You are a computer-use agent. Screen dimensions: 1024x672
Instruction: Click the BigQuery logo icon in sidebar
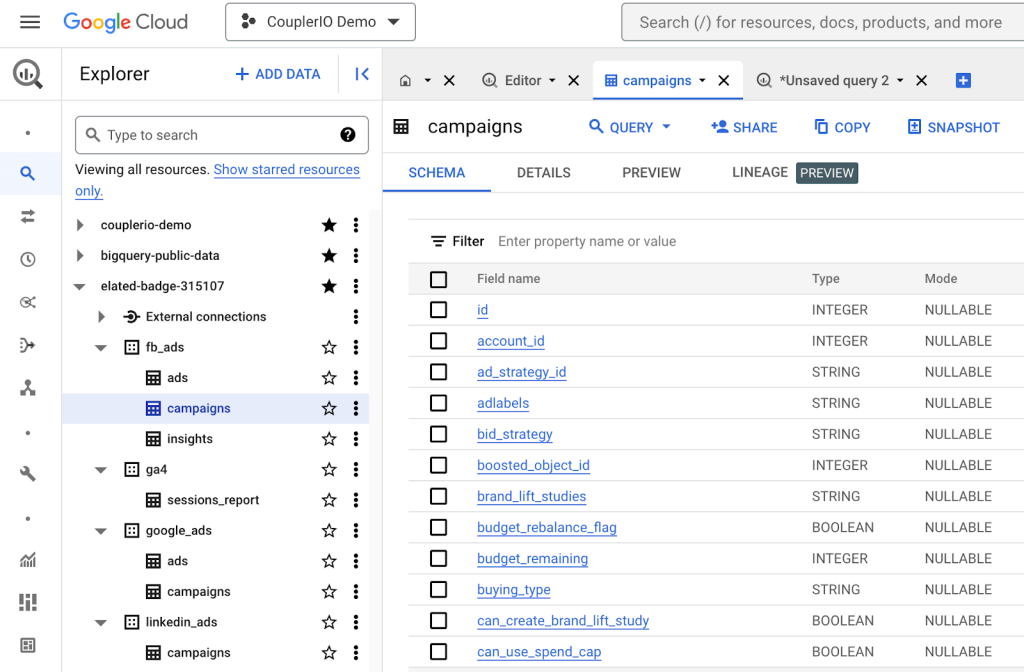coord(27,74)
